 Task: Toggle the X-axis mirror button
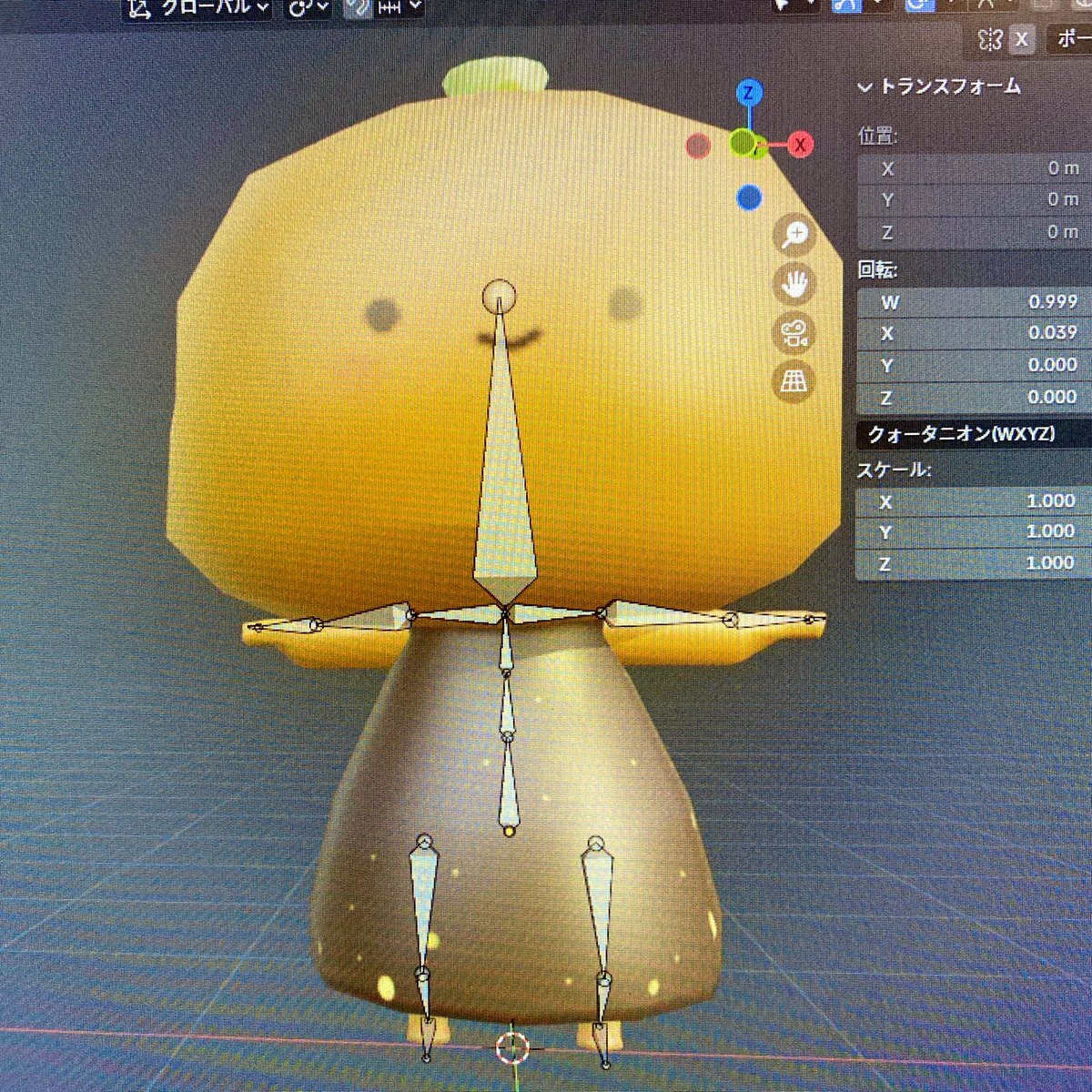click(1022, 39)
